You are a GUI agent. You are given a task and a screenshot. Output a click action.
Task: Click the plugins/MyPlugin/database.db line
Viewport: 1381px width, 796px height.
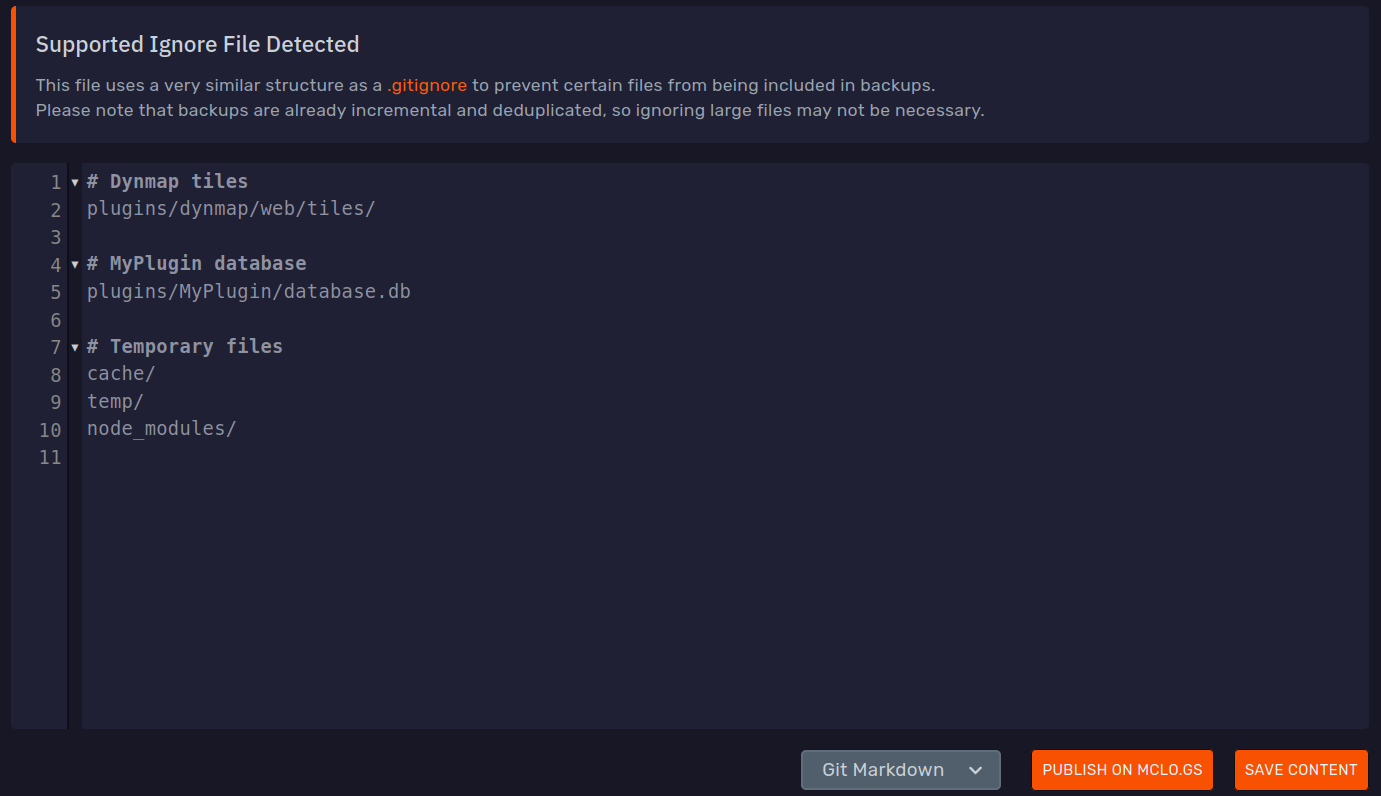(248, 291)
